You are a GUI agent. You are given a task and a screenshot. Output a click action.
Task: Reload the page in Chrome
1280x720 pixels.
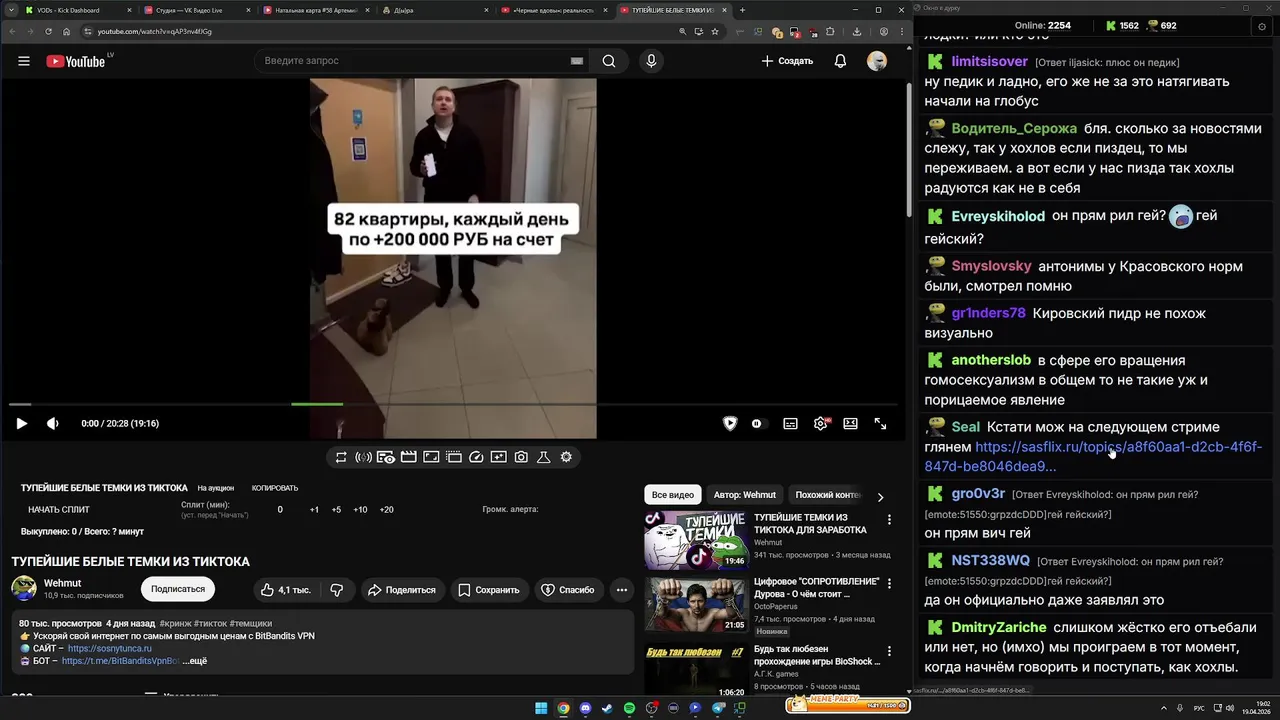pyautogui.click(x=48, y=31)
